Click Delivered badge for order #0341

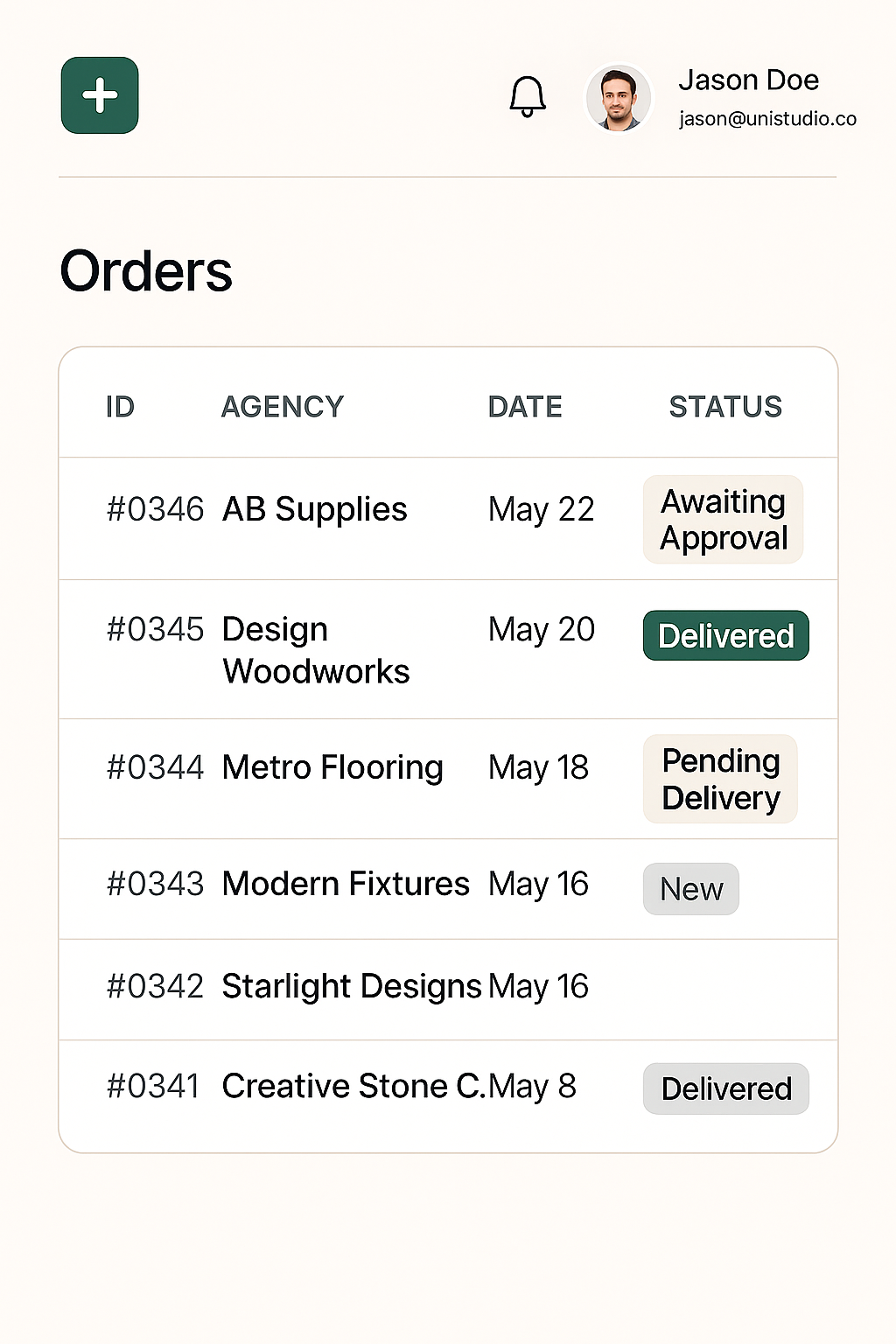(726, 1088)
